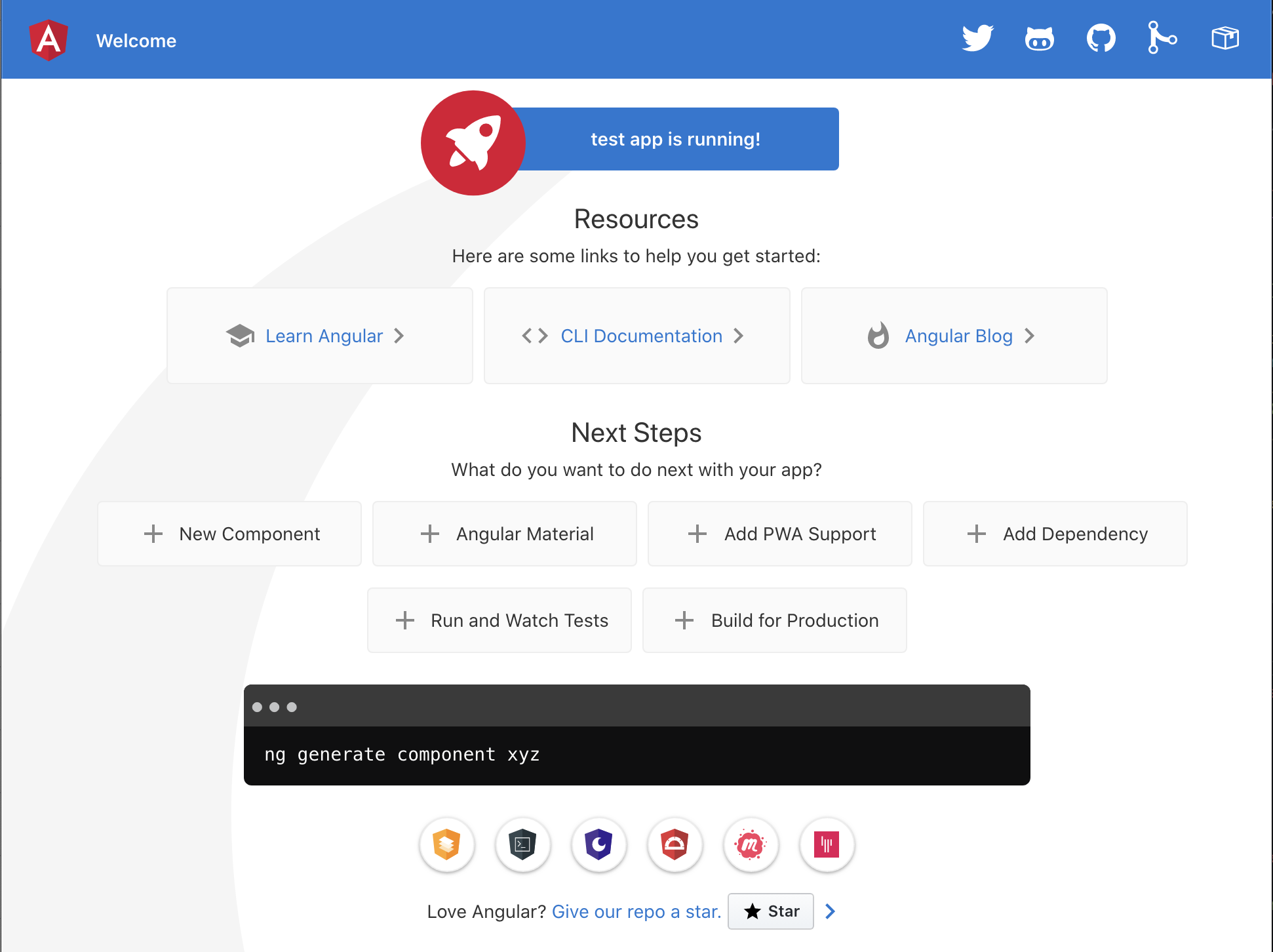Click the cat-face icon in toolbar
Screen dimensions: 1273x952
click(1039, 39)
